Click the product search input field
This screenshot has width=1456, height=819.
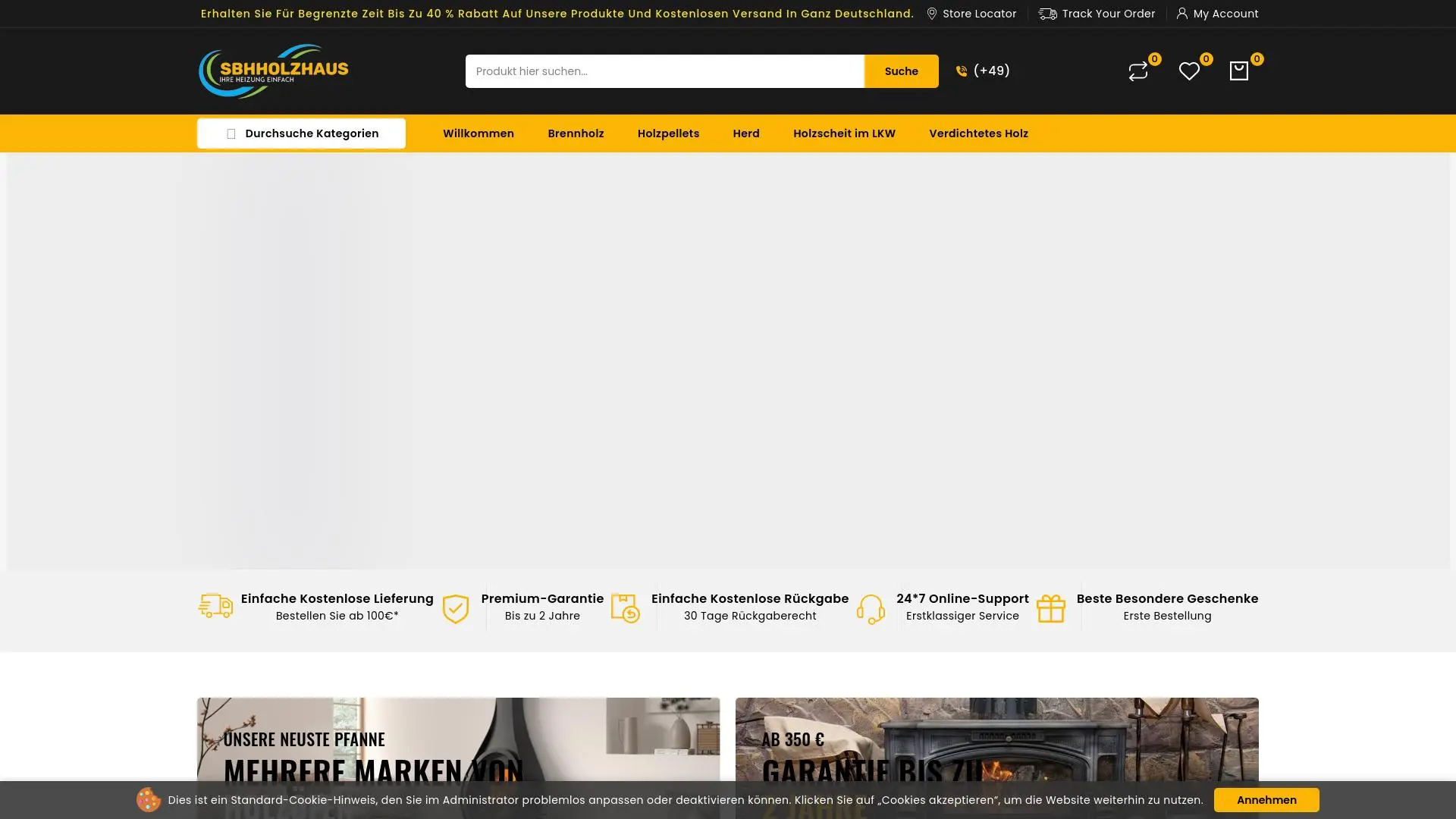tap(664, 71)
